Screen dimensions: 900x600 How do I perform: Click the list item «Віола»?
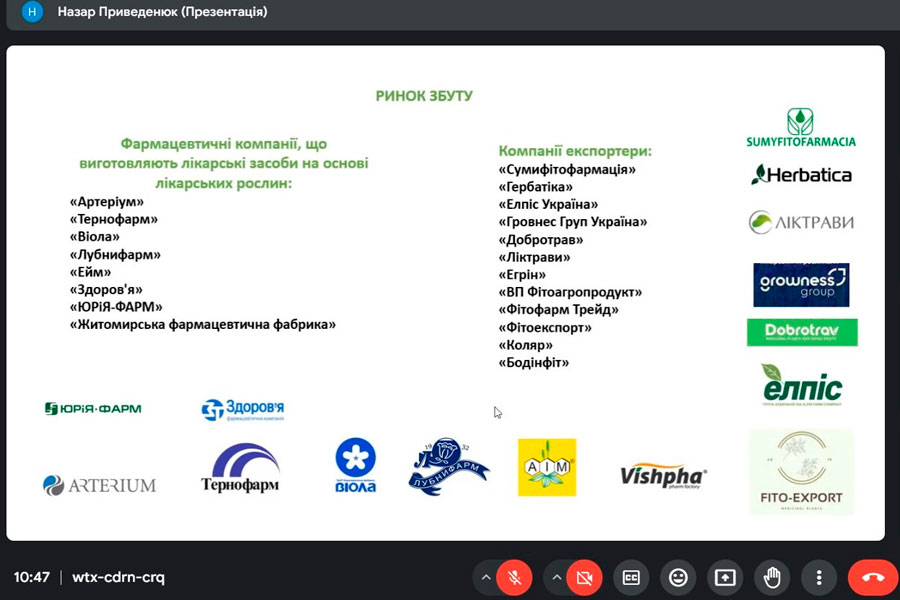[95, 237]
